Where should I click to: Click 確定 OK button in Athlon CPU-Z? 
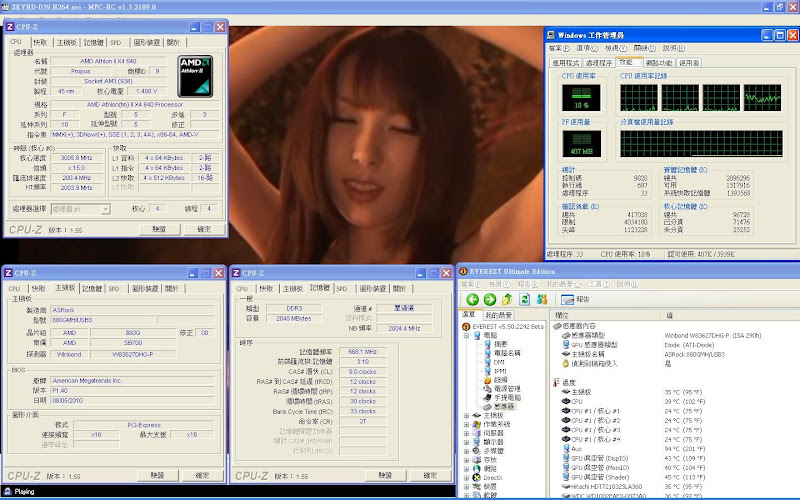[x=204, y=230]
